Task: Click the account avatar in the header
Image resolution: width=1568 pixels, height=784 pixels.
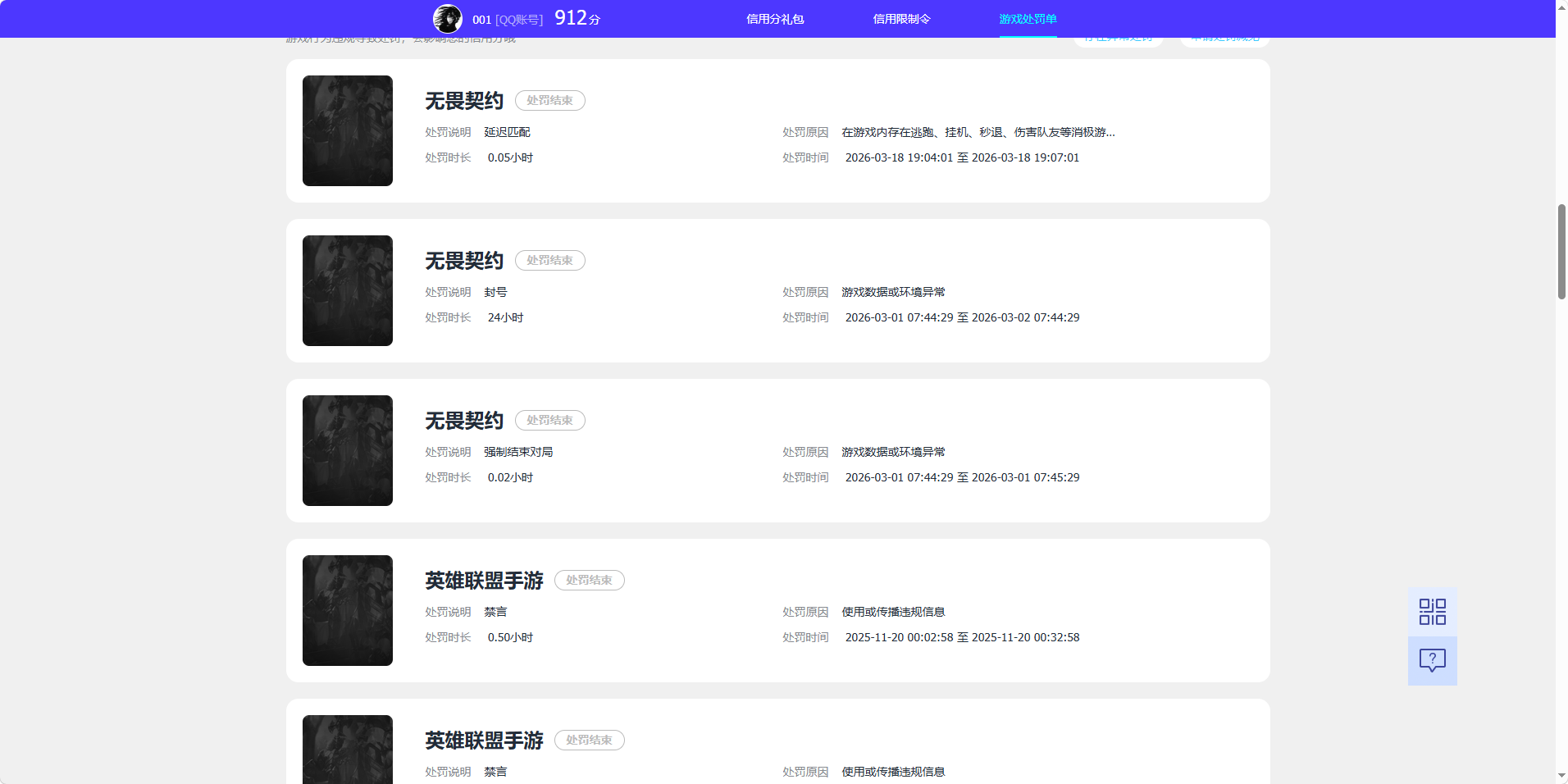Action: click(x=449, y=18)
